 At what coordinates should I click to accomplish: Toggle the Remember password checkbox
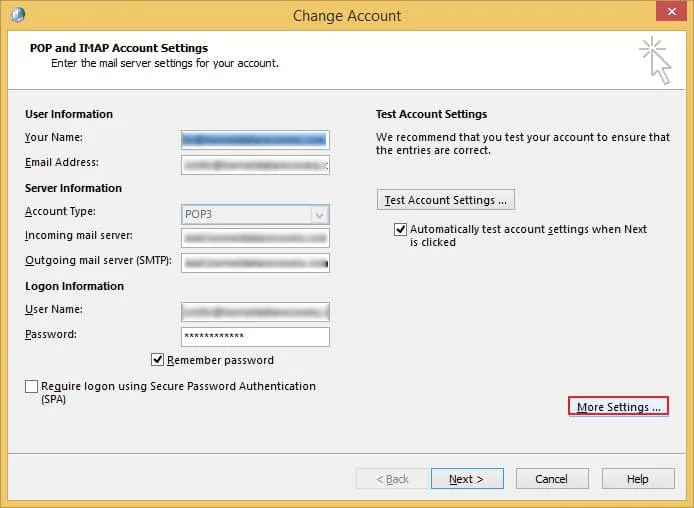(157, 360)
